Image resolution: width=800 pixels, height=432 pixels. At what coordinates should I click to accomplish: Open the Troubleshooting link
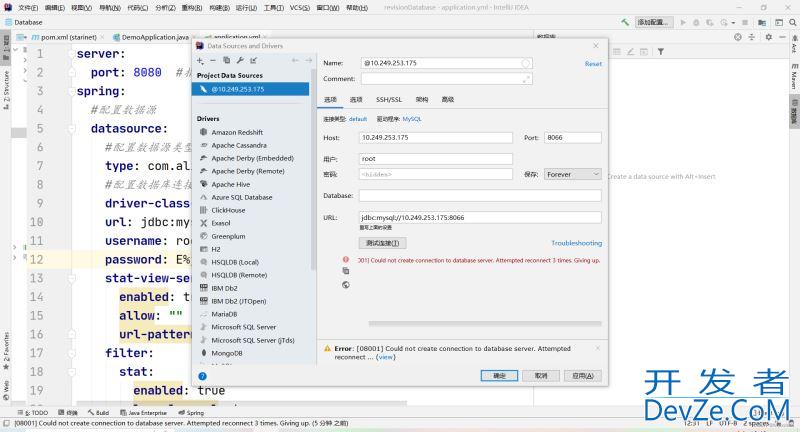click(577, 243)
